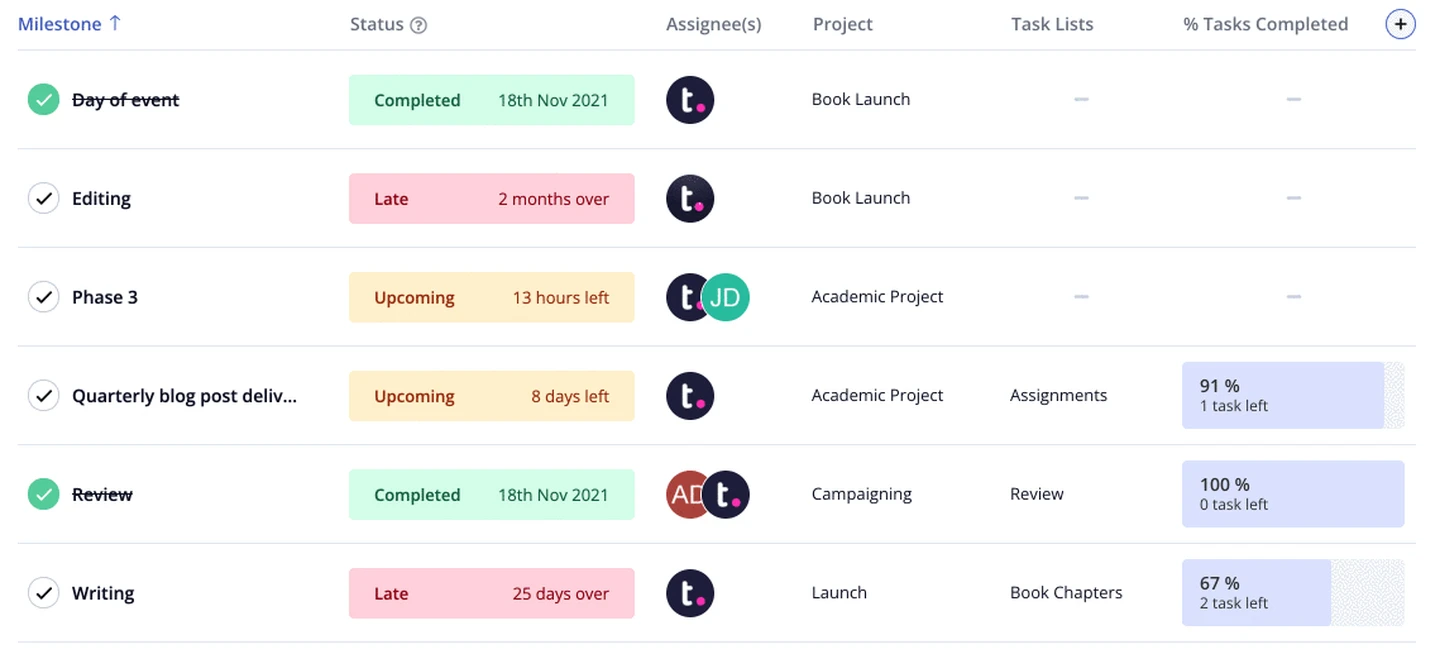The width and height of the screenshot is (1440, 654).
Task: Click the add column plus icon
Action: [1400, 24]
